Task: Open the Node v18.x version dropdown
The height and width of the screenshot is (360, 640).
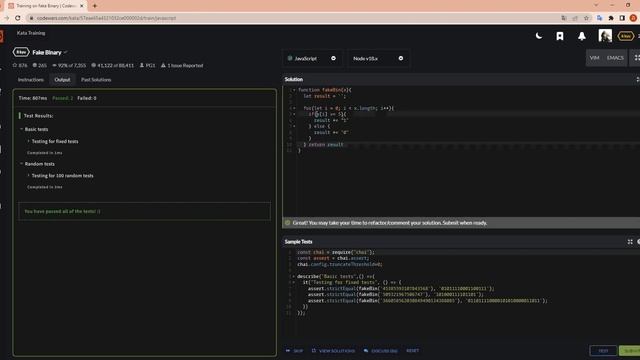Action: (x=378, y=58)
